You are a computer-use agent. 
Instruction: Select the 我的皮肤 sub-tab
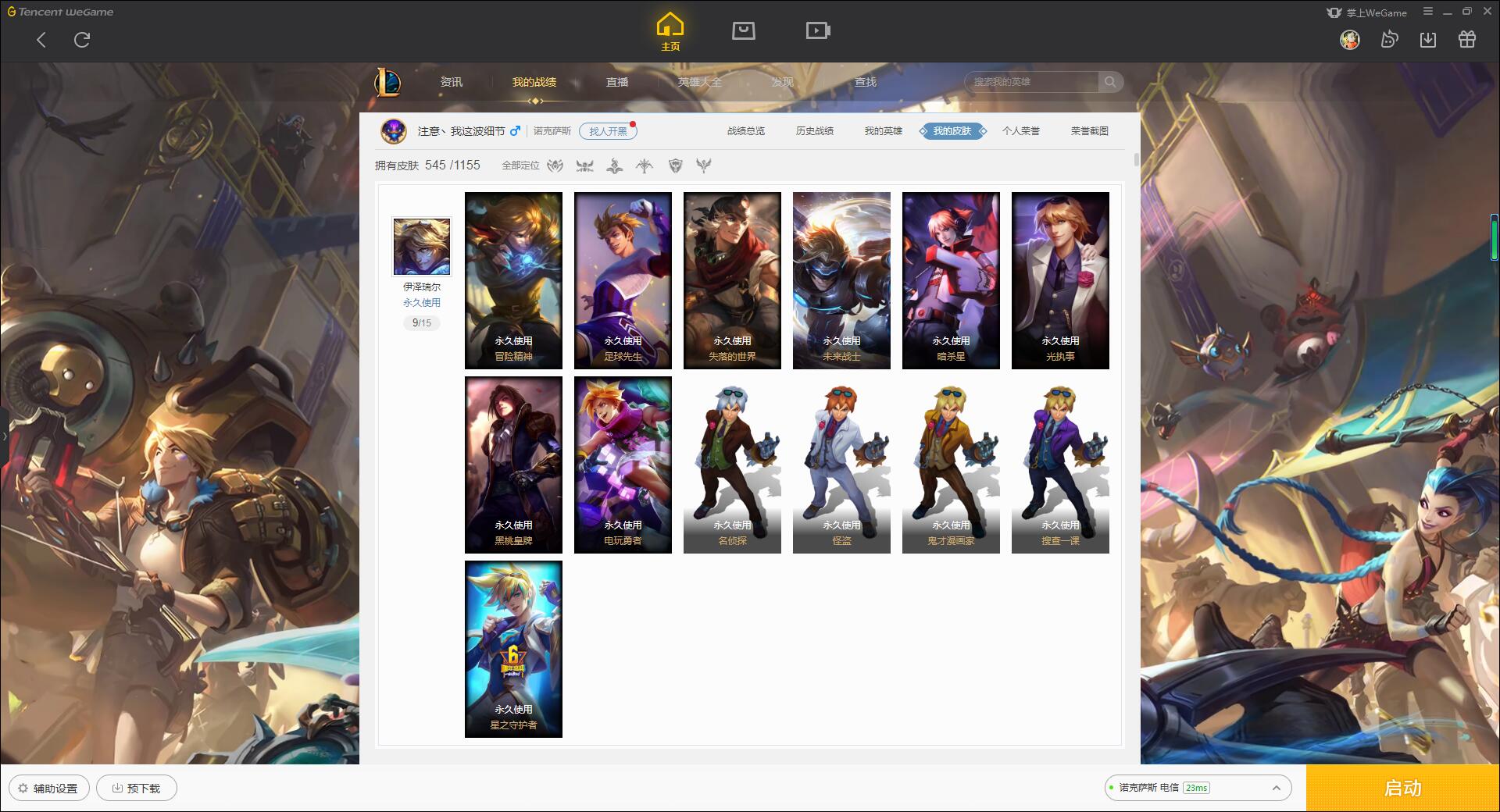(952, 130)
